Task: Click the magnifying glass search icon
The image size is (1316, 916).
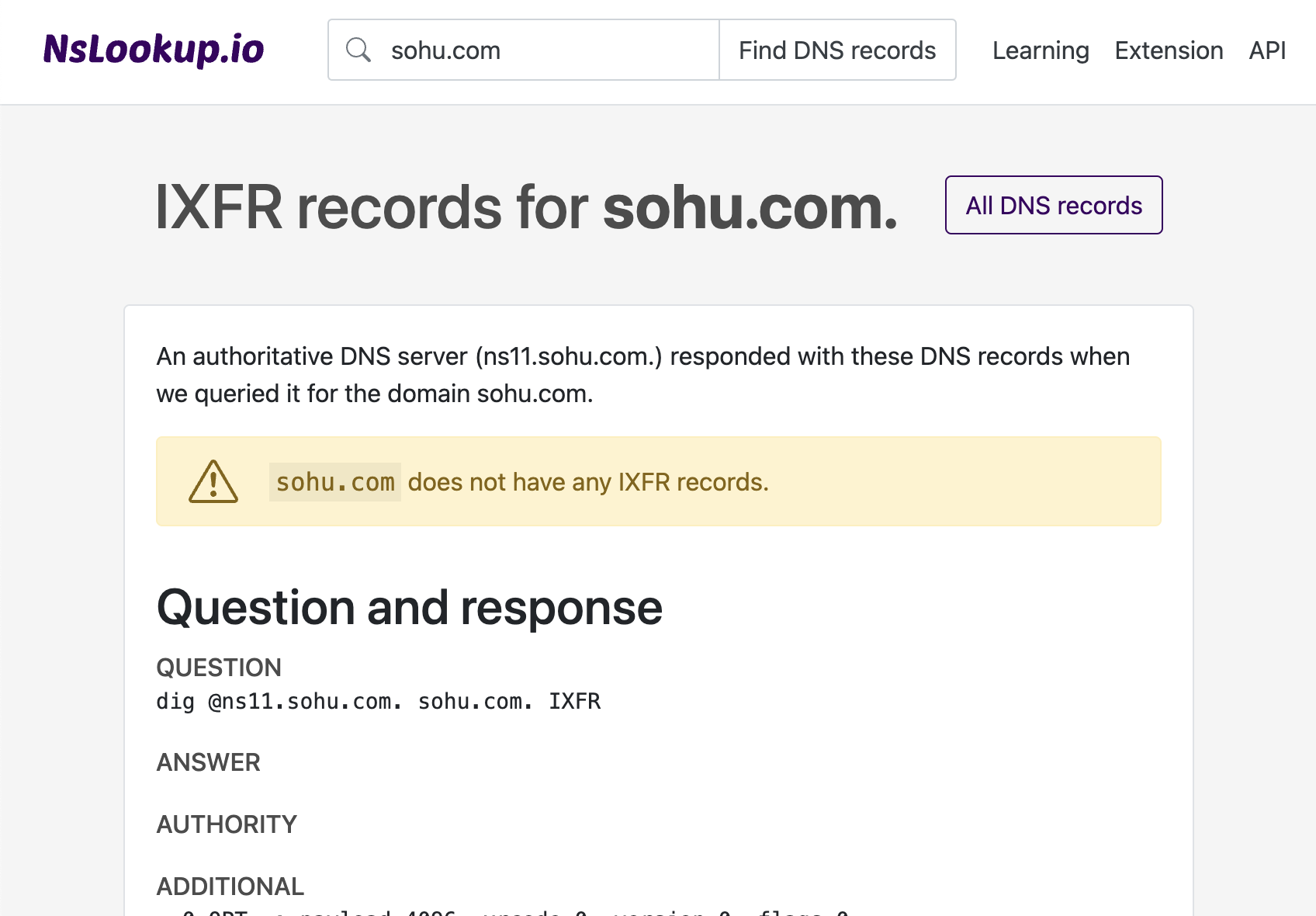Action: tap(358, 49)
